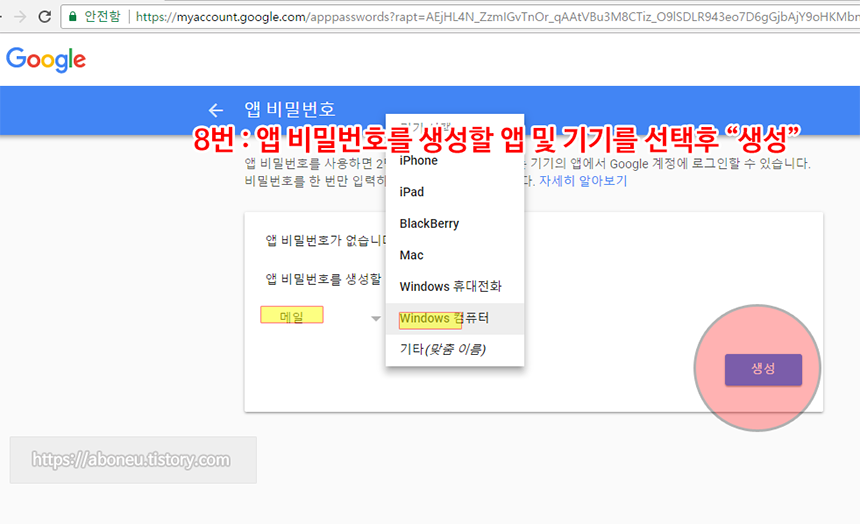The height and width of the screenshot is (524, 860).
Task: Choose iPhone from the device list
Action: tap(455, 161)
